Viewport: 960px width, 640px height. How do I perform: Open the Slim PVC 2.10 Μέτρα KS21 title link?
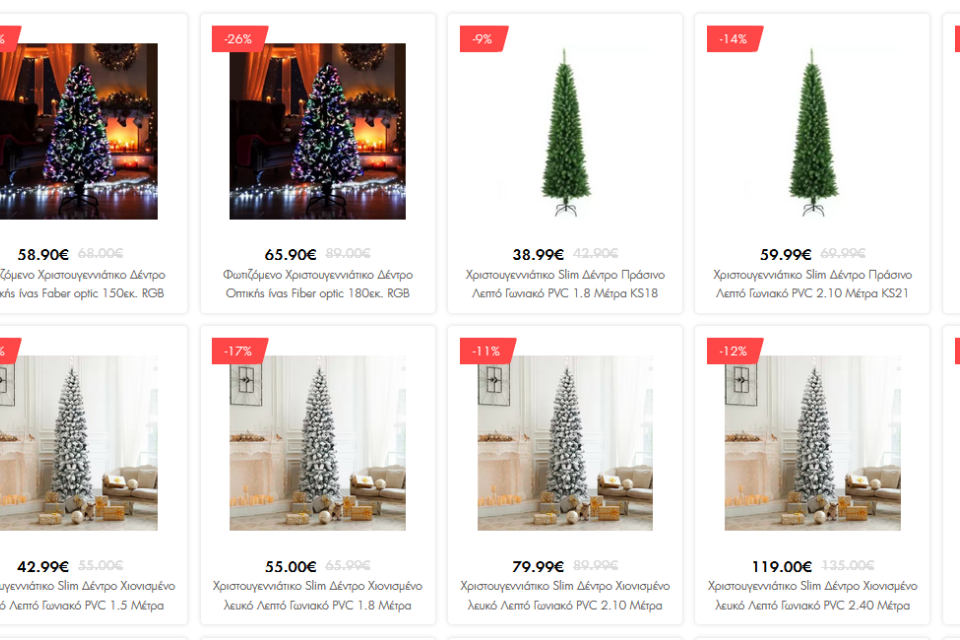(812, 284)
